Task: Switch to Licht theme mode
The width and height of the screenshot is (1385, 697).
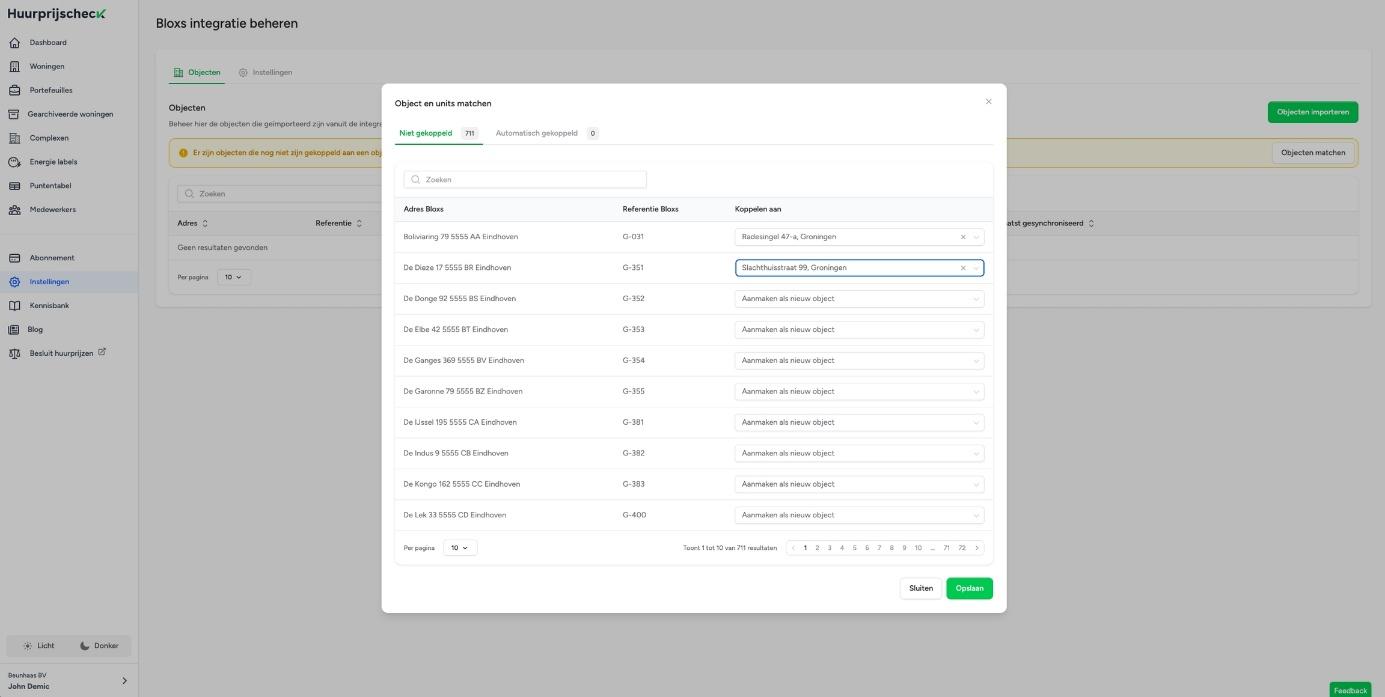Action: (39, 646)
